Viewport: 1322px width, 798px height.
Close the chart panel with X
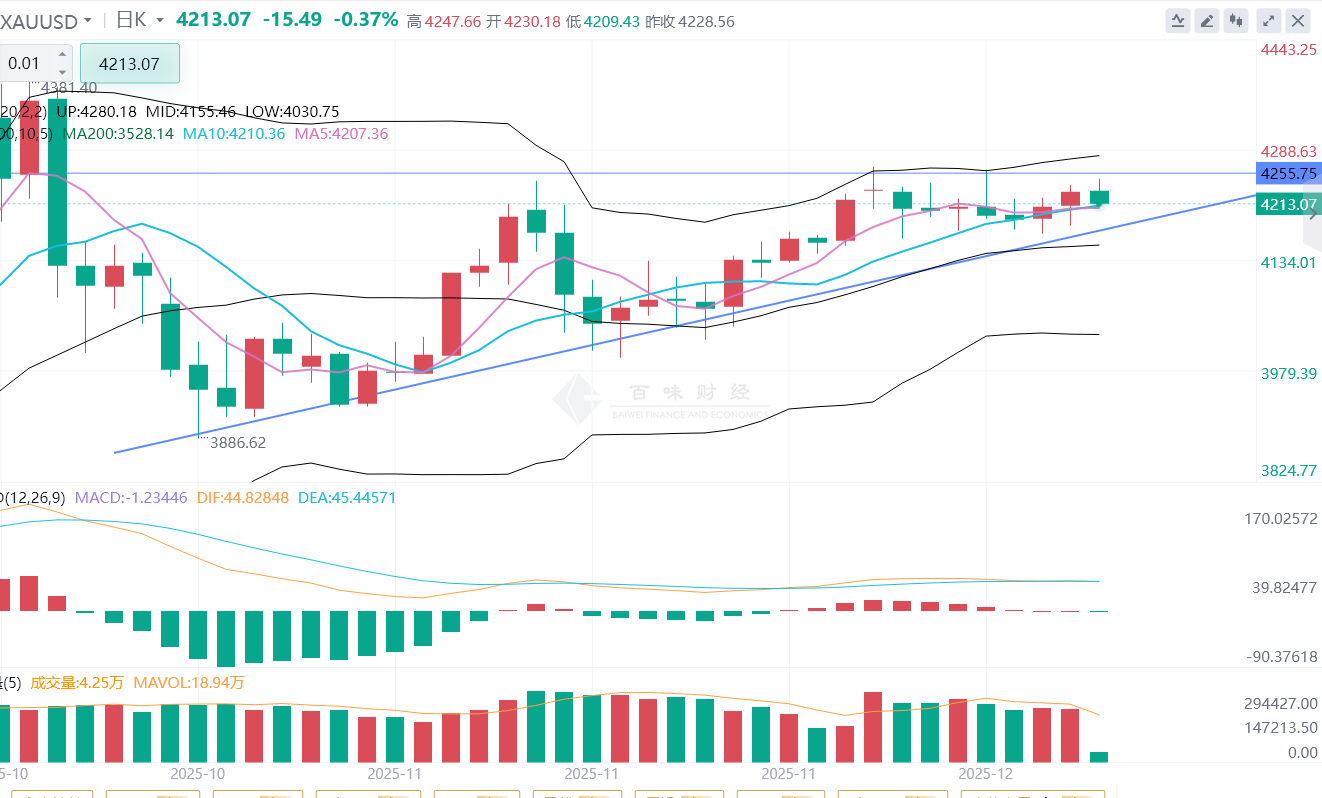tap(1298, 20)
